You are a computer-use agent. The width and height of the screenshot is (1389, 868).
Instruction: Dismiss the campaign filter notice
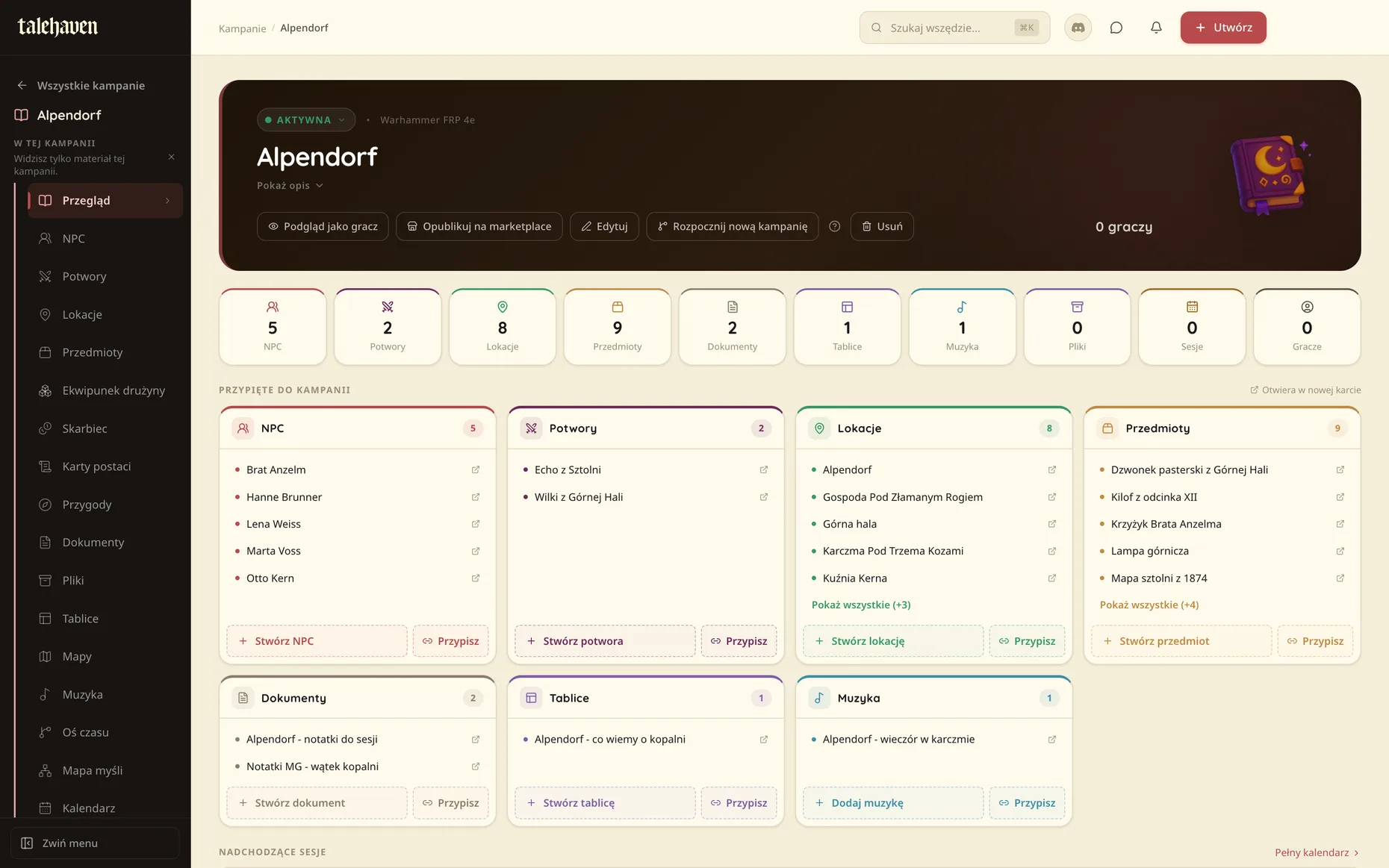click(x=172, y=157)
